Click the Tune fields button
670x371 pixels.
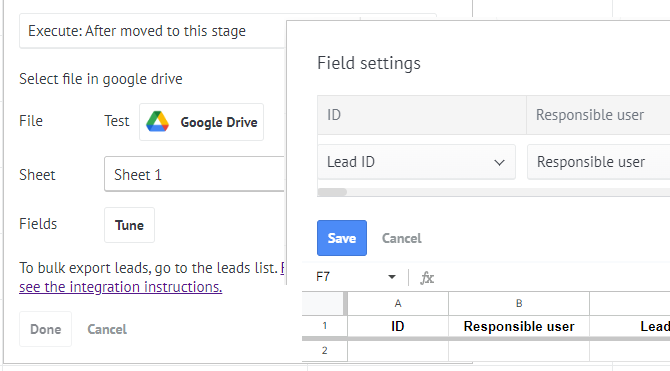point(129,225)
